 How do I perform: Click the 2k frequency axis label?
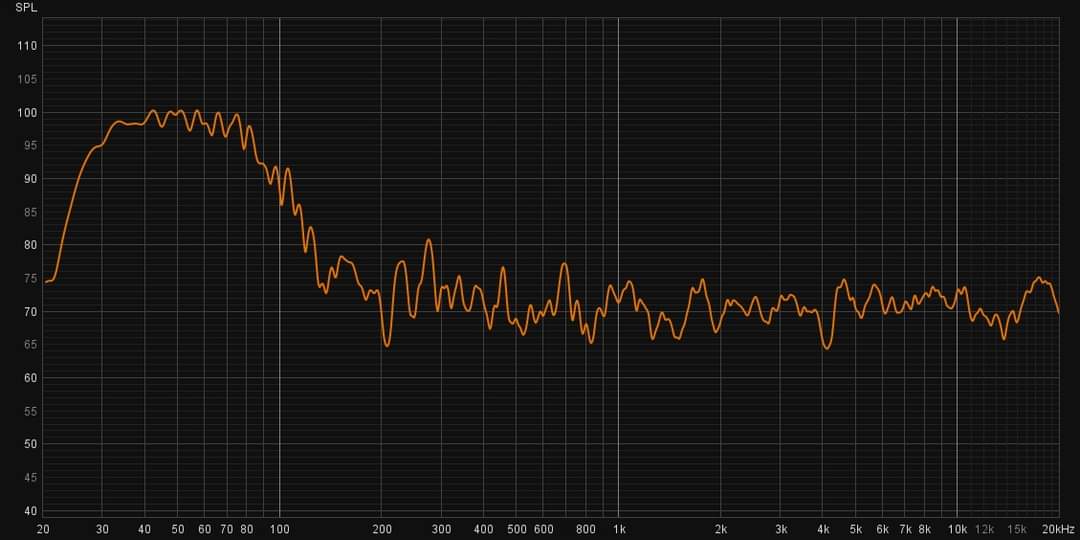click(x=721, y=529)
